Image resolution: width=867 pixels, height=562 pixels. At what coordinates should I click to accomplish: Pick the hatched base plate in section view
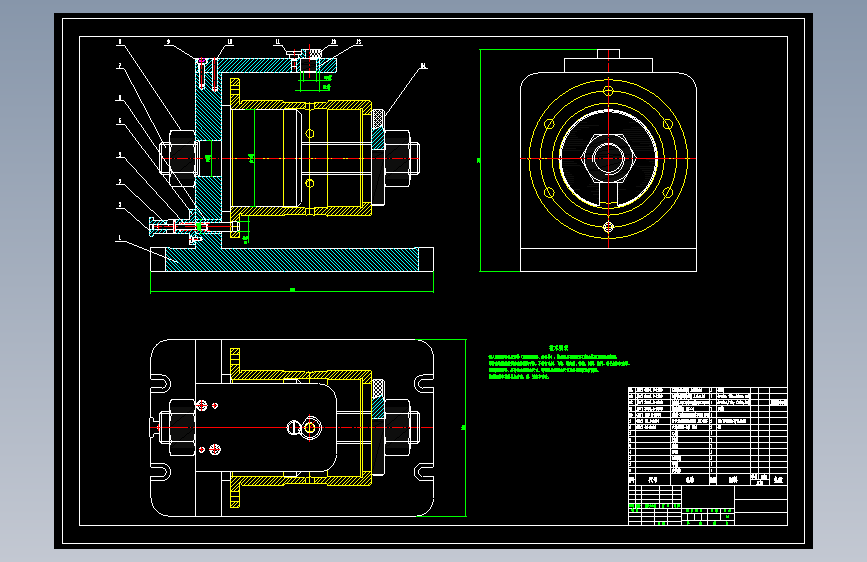292,259
